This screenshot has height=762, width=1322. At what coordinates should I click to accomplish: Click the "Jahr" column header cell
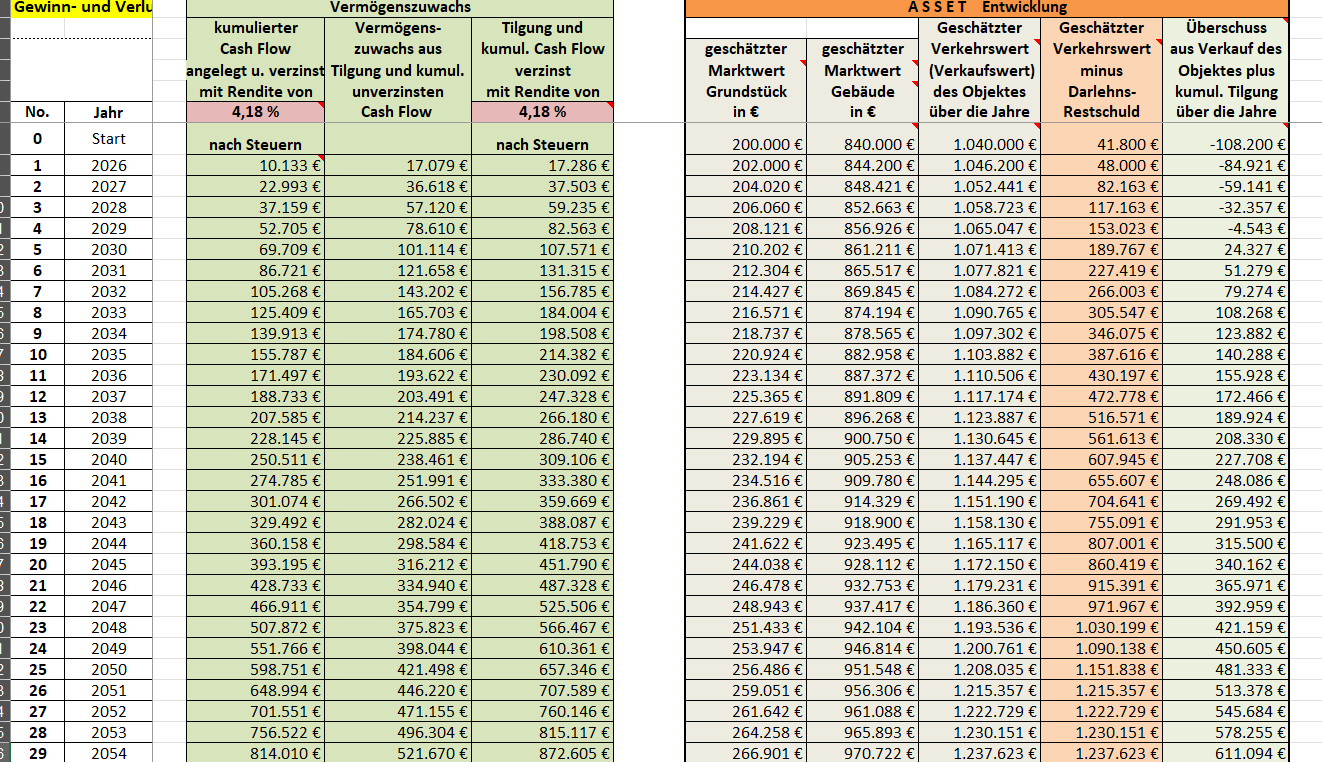(x=108, y=113)
